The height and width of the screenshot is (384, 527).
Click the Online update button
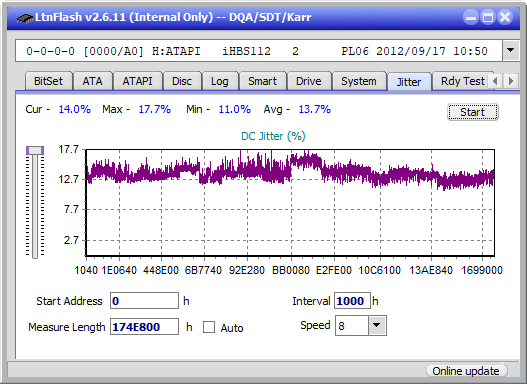(x=466, y=371)
